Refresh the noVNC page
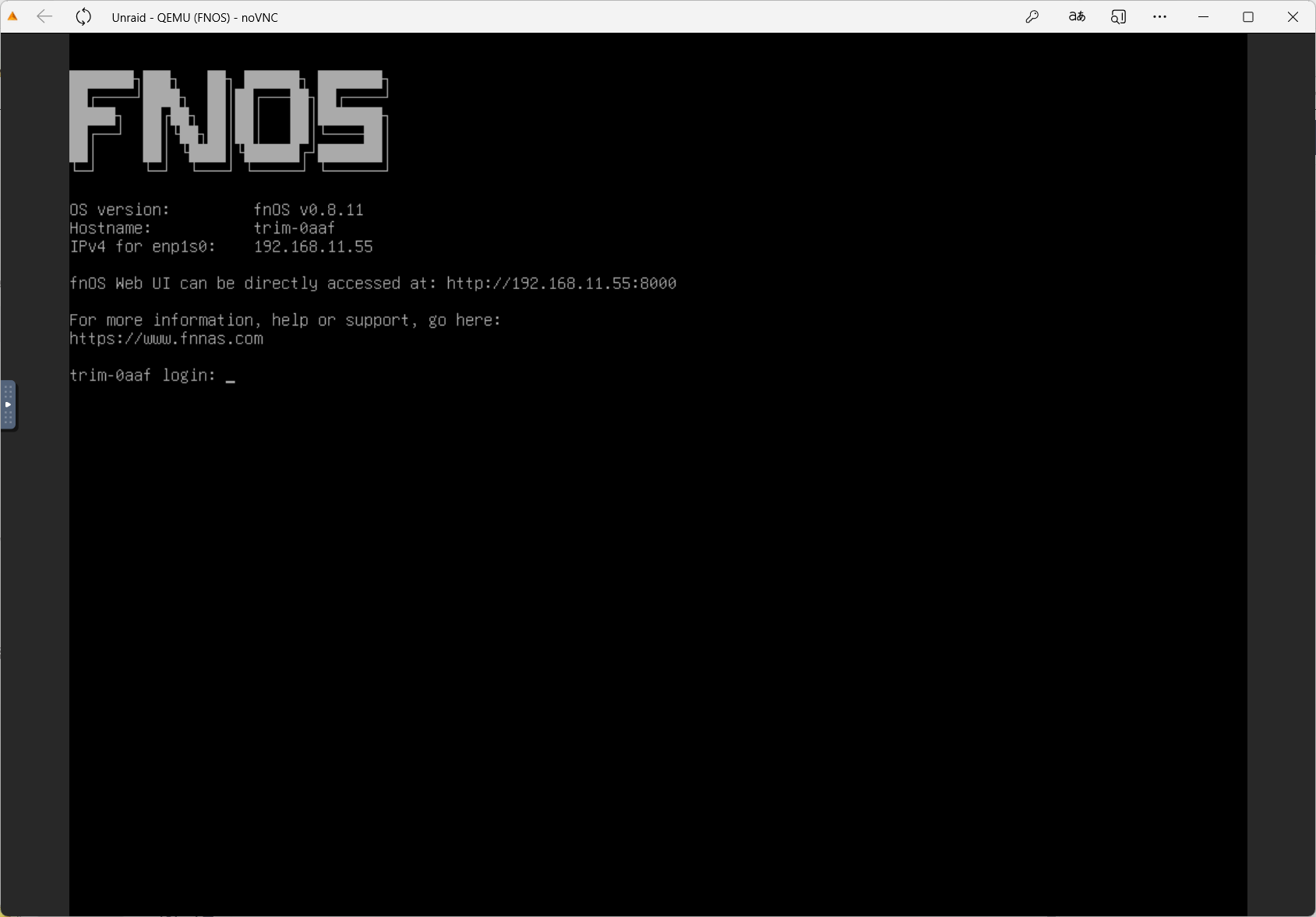Viewport: 1316px width, 917px height. 83,16
